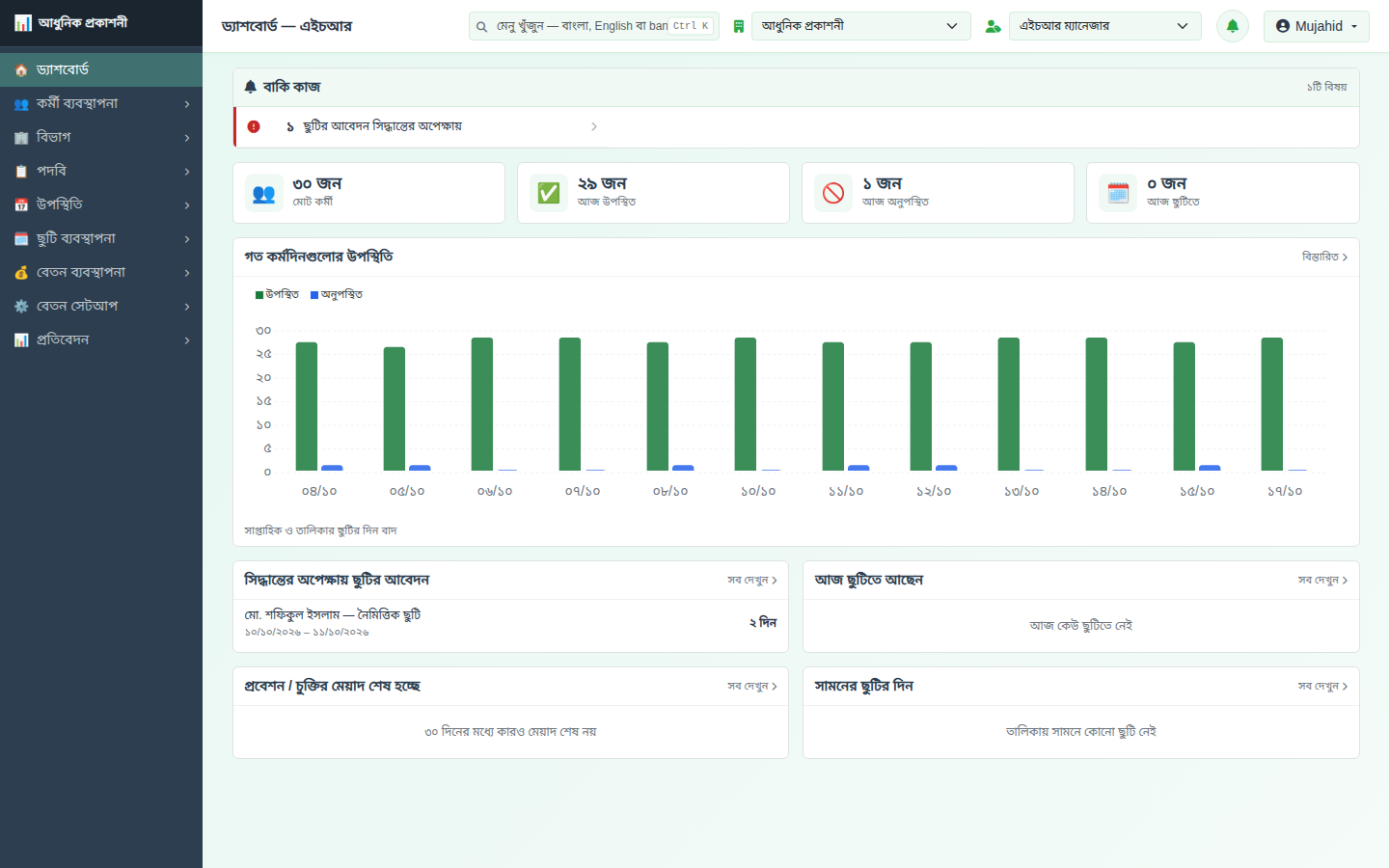Open মো. শফিকুল ইসলাম leave application row
Viewport: 1389px width, 868px height.
tap(510, 622)
